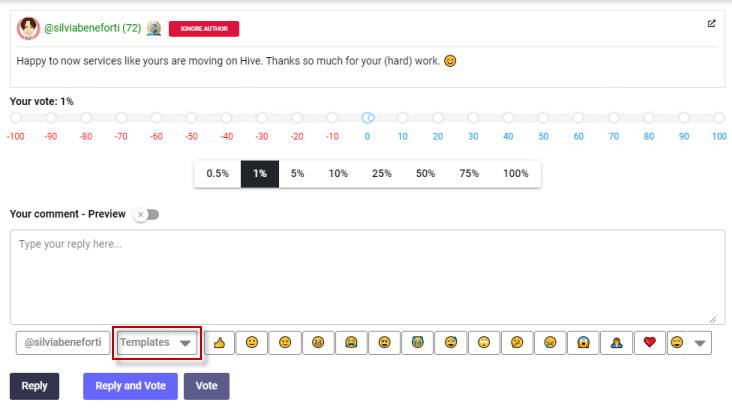The height and width of the screenshot is (411, 732).
Task: Select the 0.5% vote preset
Action: point(217,174)
